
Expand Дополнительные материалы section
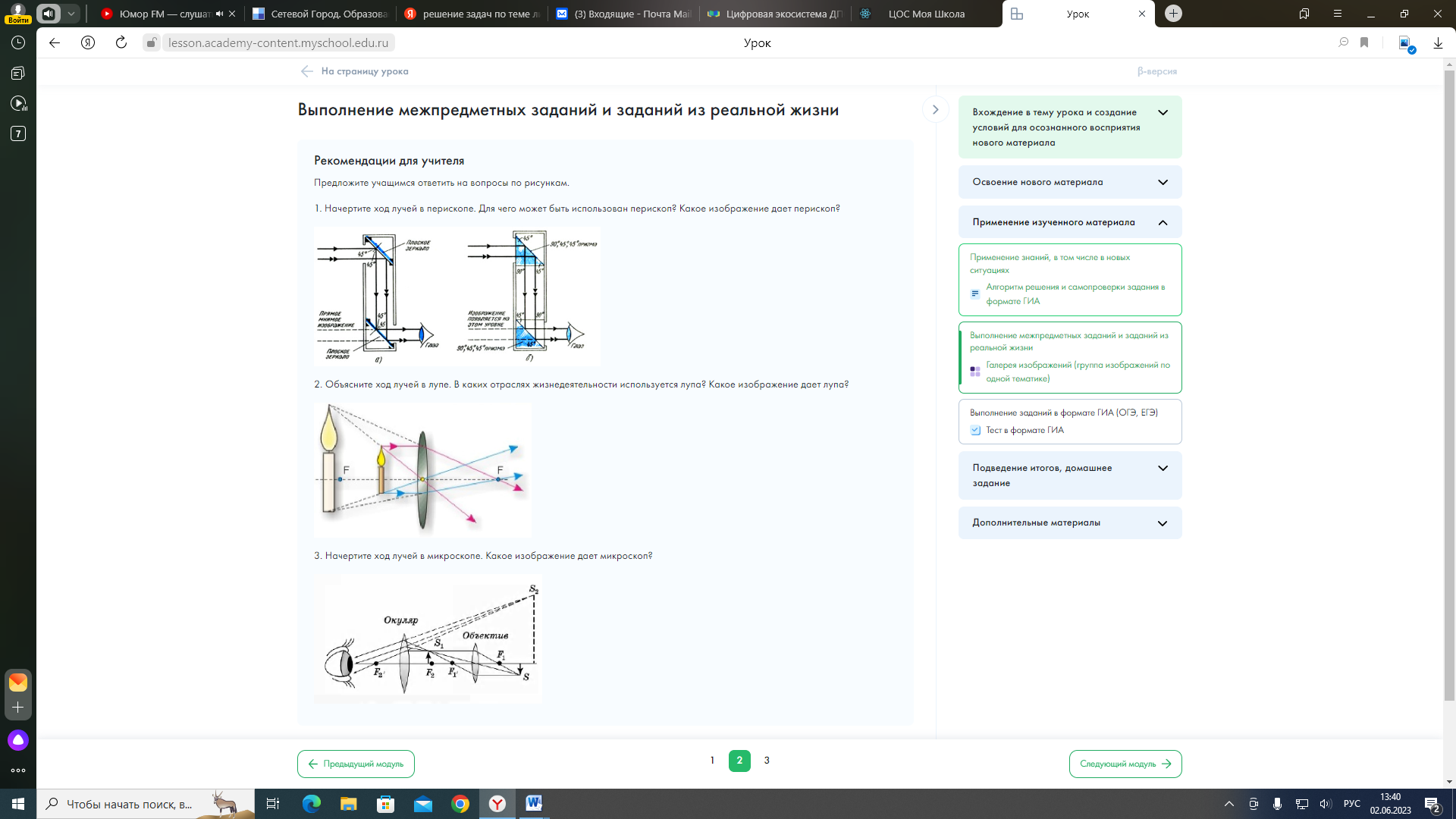1070,522
